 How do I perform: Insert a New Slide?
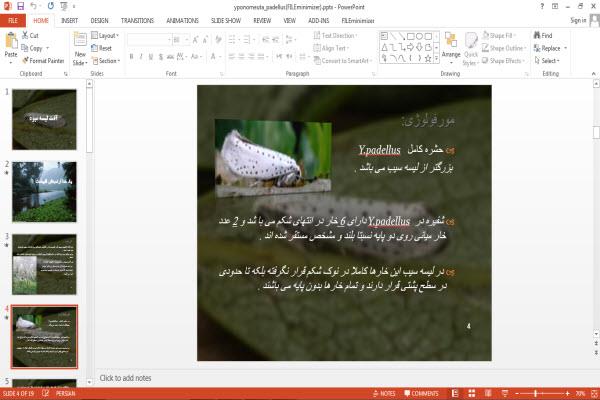(x=80, y=49)
